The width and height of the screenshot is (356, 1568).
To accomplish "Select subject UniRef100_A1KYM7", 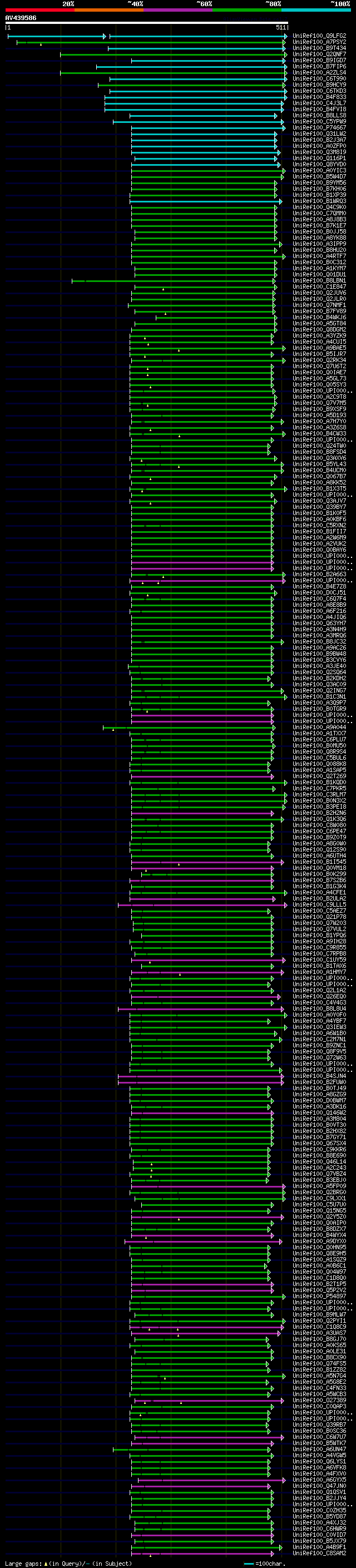I will [x=319, y=269].
